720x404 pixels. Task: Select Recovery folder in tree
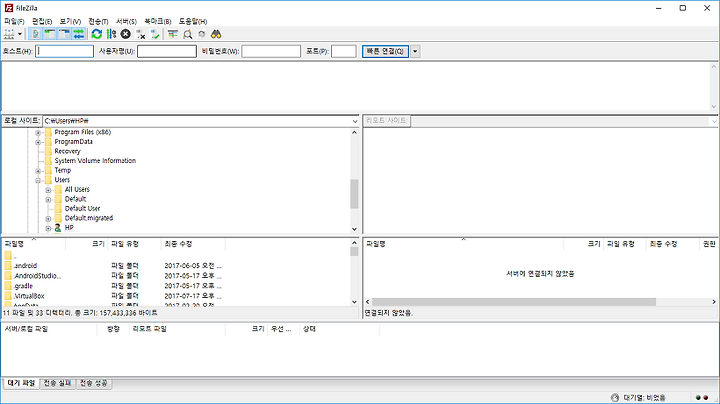pos(68,151)
